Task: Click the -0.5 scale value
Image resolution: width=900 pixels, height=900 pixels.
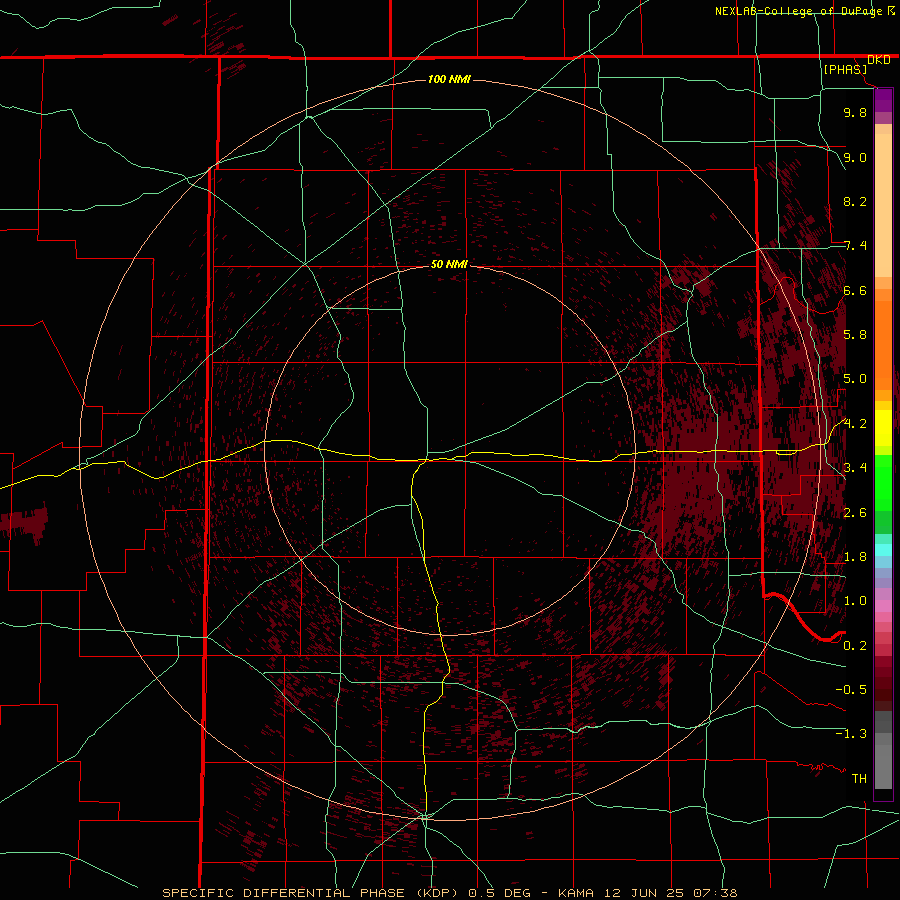Action: [x=851, y=690]
